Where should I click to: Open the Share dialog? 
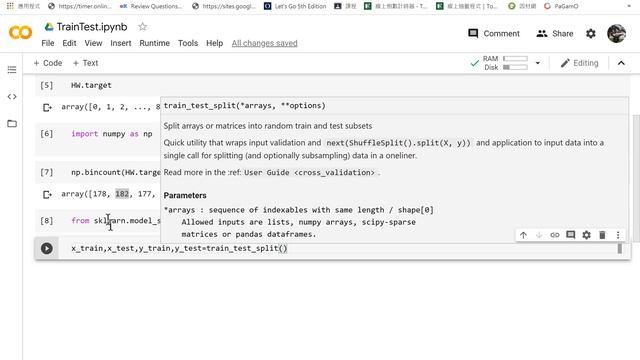(x=555, y=33)
